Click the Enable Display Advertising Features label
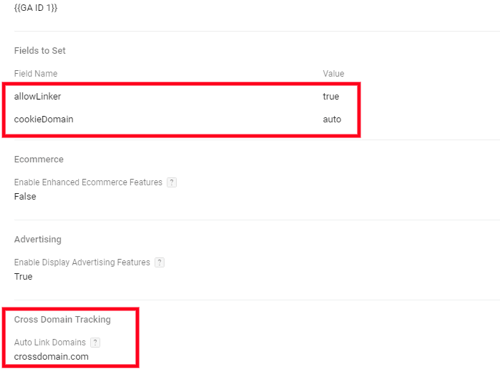The height and width of the screenshot is (372, 500). click(82, 263)
